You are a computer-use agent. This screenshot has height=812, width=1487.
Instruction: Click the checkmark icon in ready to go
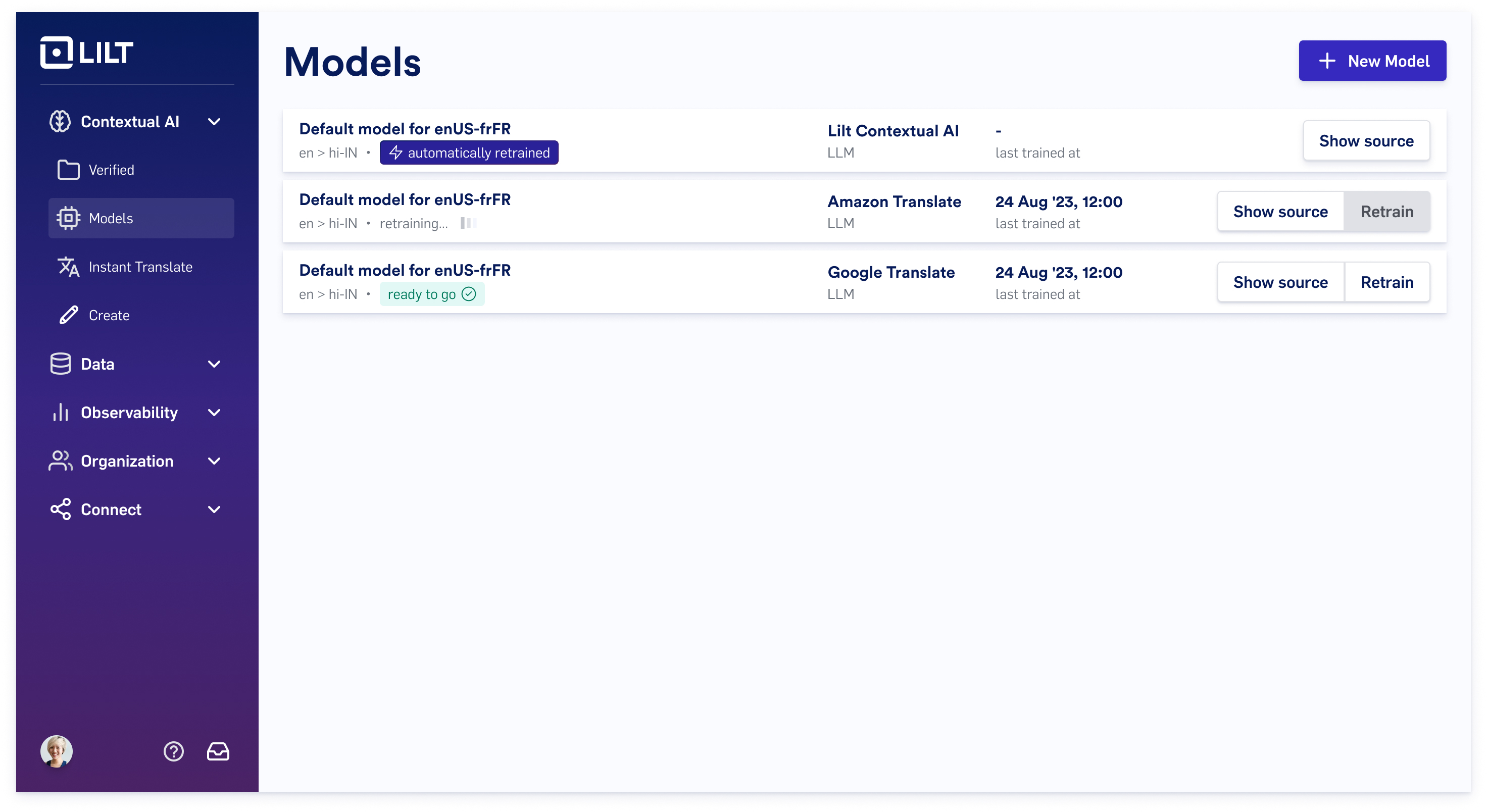click(469, 294)
